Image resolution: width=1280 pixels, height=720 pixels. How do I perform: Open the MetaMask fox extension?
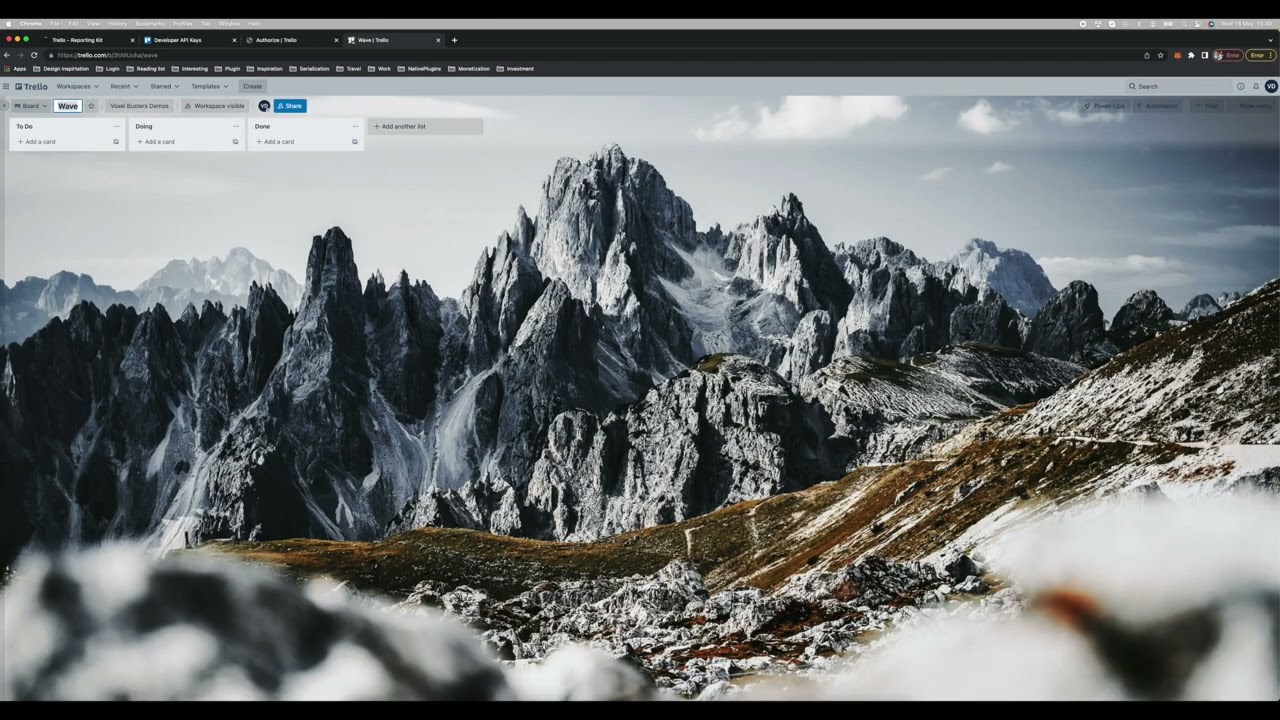(x=1177, y=55)
